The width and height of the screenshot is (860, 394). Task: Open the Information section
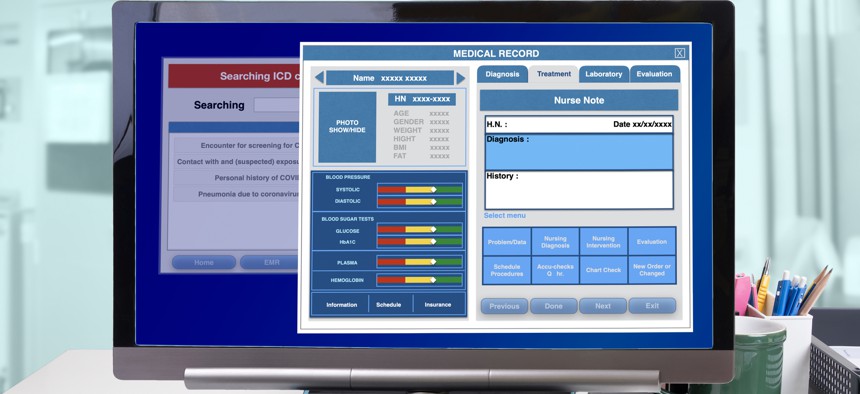pos(342,305)
